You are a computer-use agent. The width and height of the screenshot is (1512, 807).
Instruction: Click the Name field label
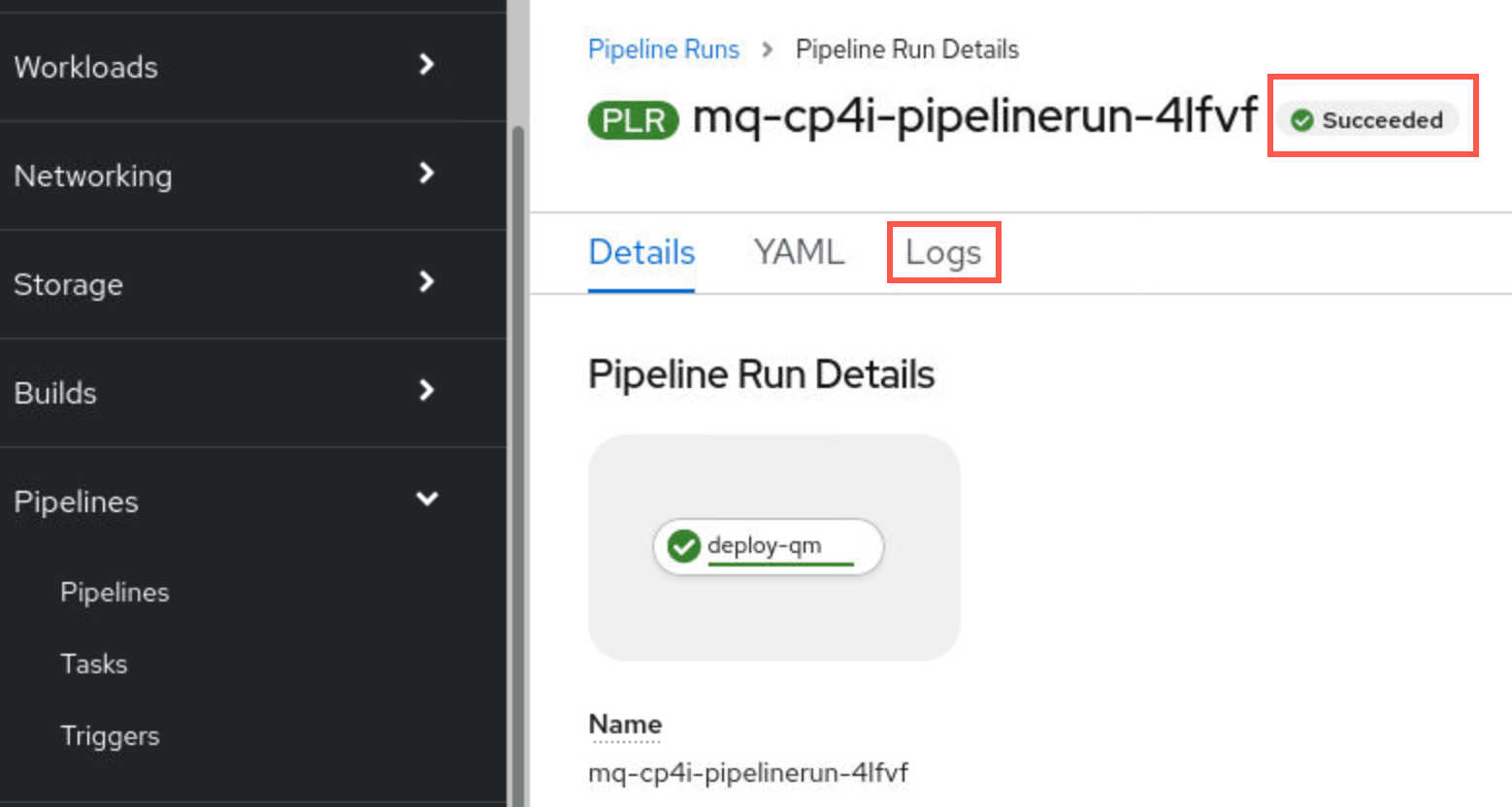pyautogui.click(x=625, y=725)
